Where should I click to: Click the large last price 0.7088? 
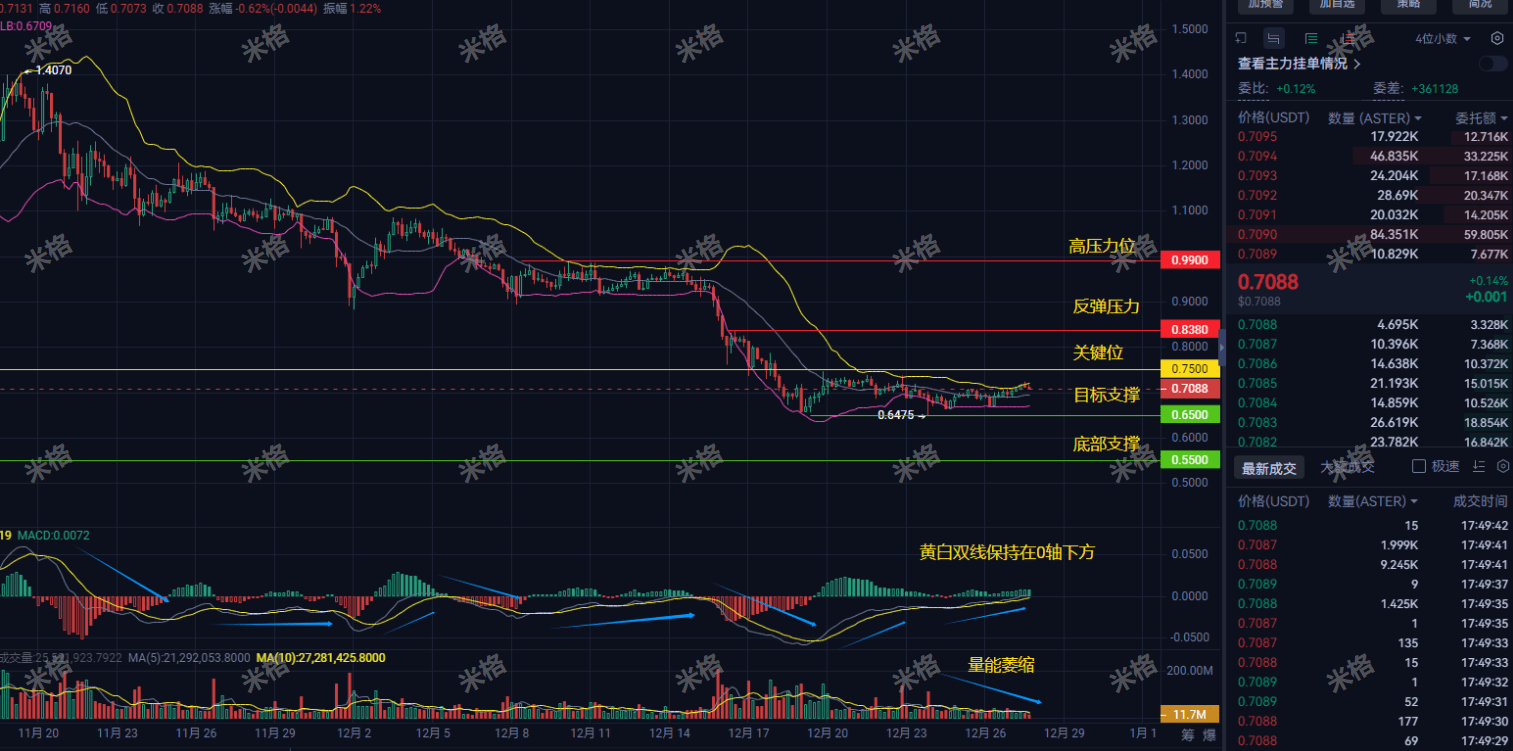pyautogui.click(x=1266, y=282)
